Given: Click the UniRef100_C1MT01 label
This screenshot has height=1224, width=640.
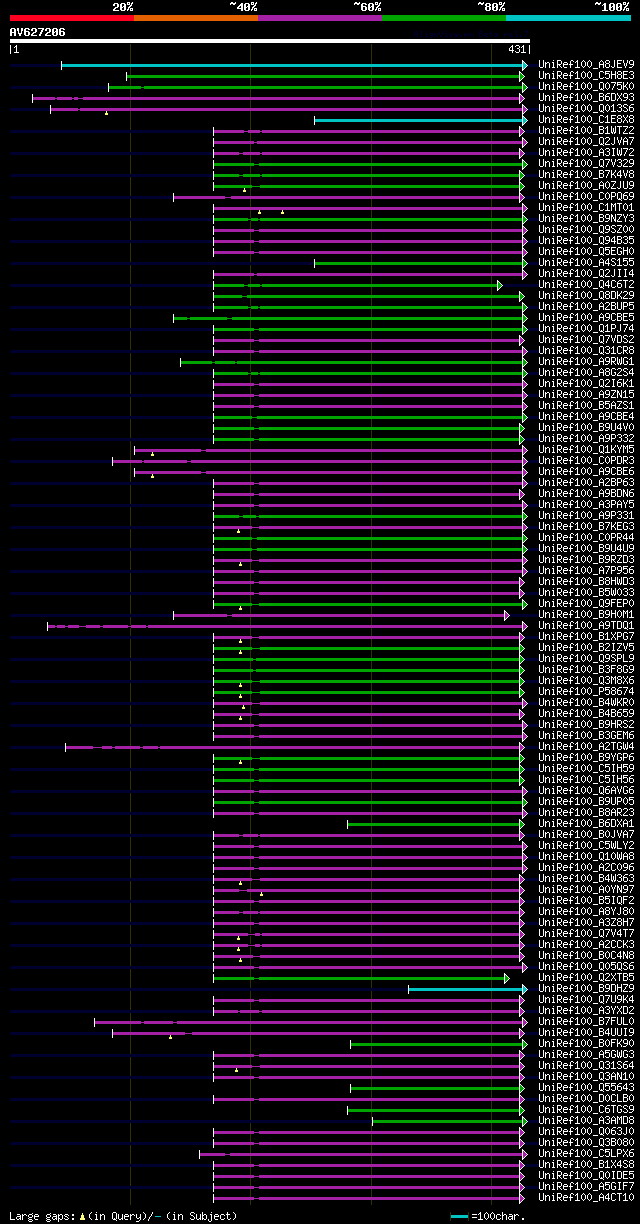Looking at the screenshot, I should [x=586, y=208].
